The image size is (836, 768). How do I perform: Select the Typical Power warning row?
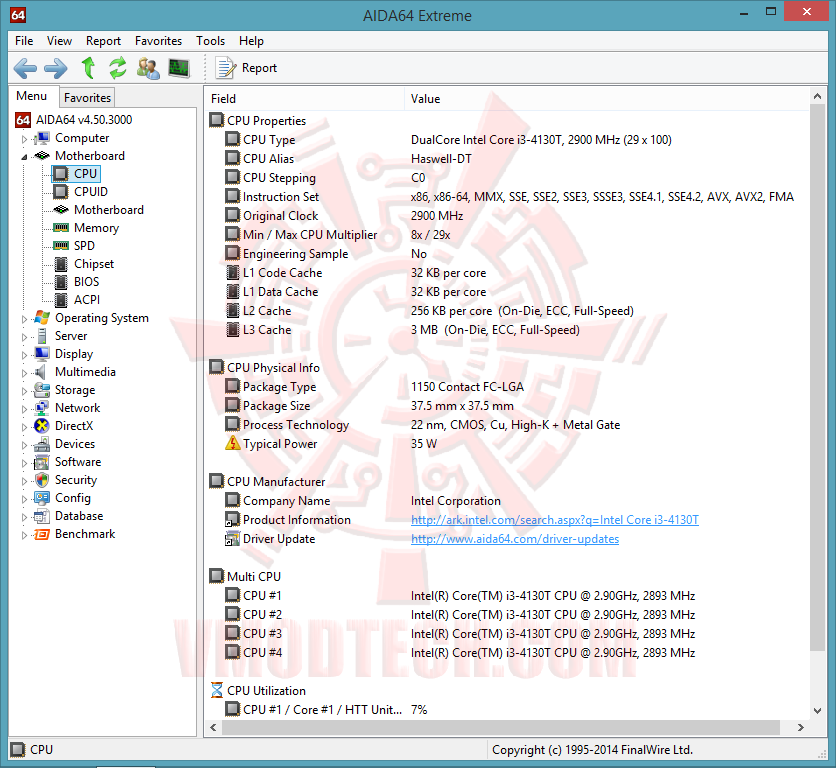point(507,444)
